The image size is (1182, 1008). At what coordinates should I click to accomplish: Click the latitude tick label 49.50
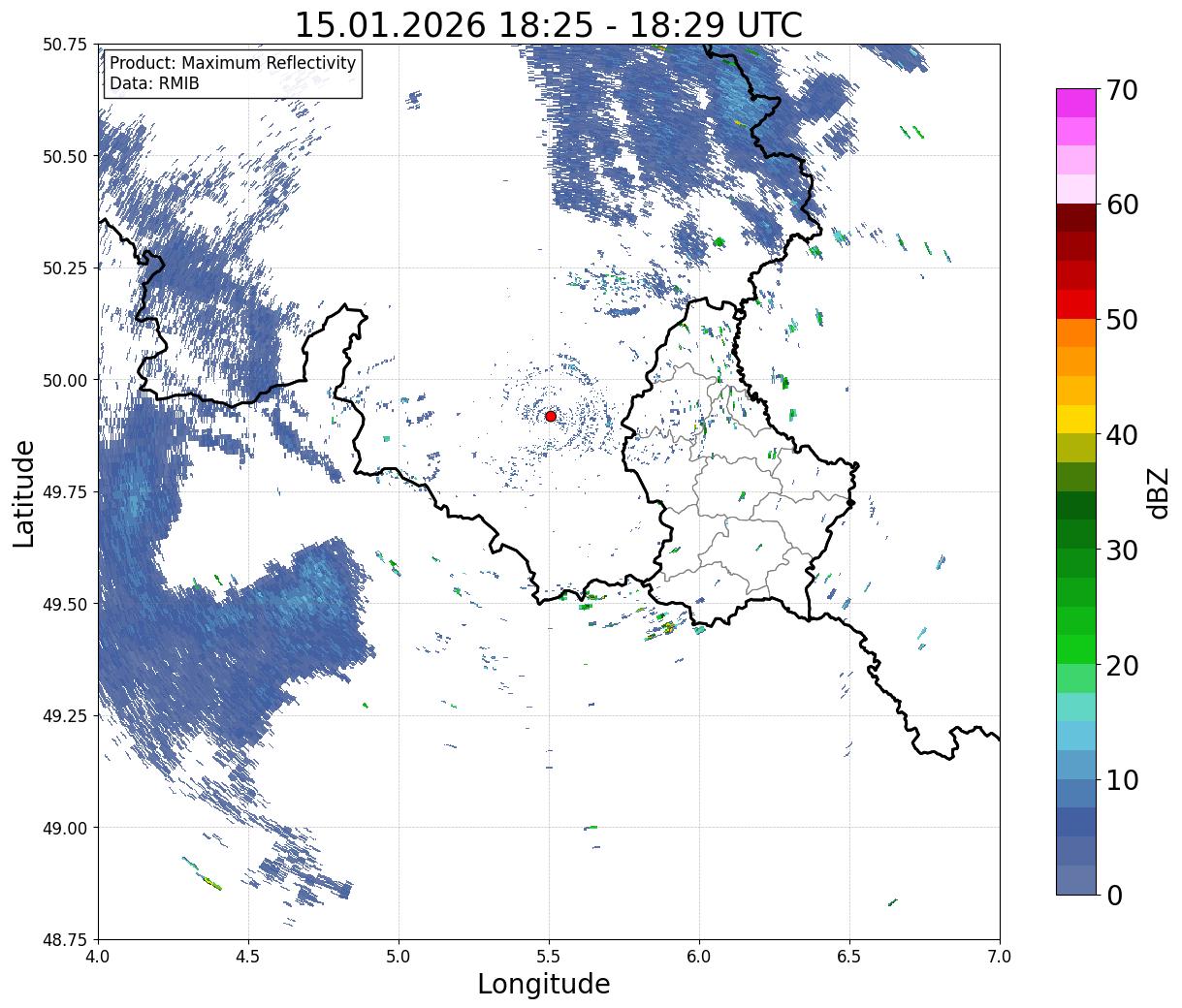pyautogui.click(x=65, y=604)
